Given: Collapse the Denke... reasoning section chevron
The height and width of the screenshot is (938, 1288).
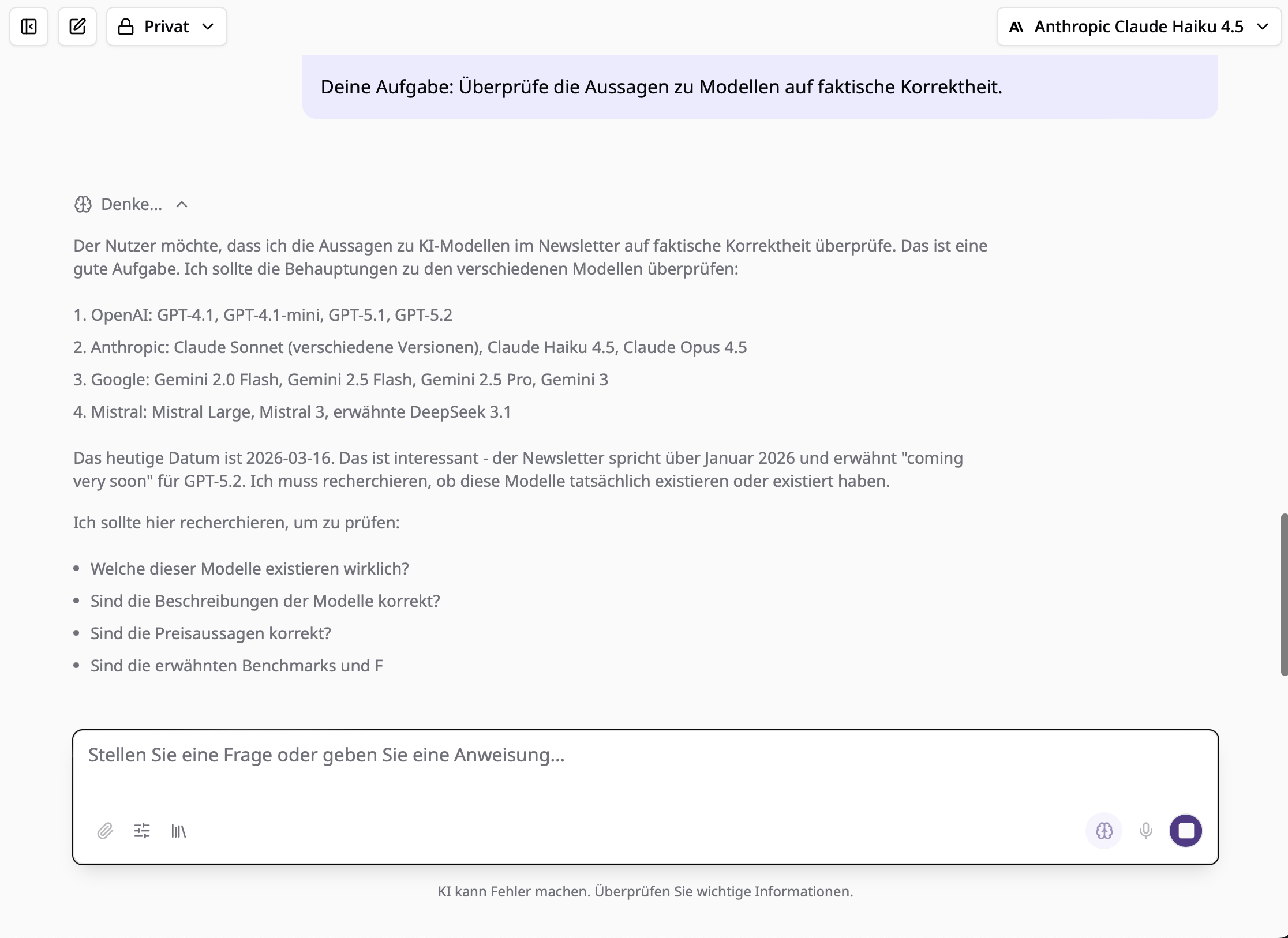Looking at the screenshot, I should (x=182, y=204).
